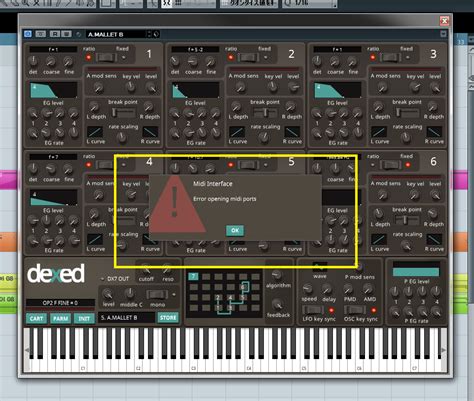Click operator 6 L curve shape icon
This screenshot has width=474, height=401.
point(379,239)
